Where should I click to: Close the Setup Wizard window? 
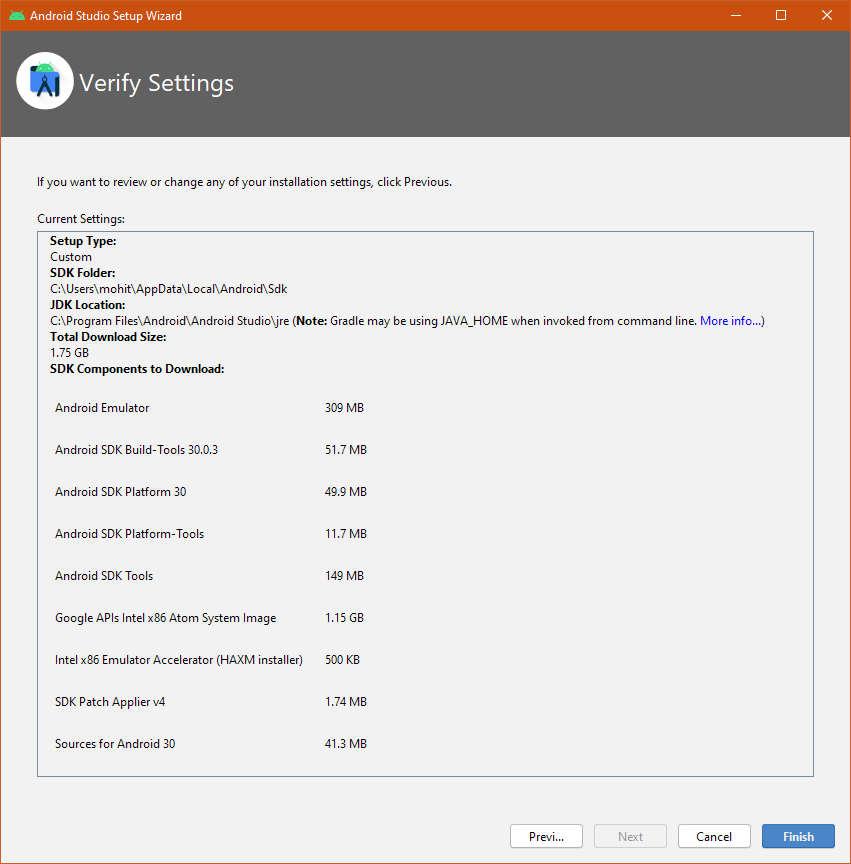[x=826, y=16]
